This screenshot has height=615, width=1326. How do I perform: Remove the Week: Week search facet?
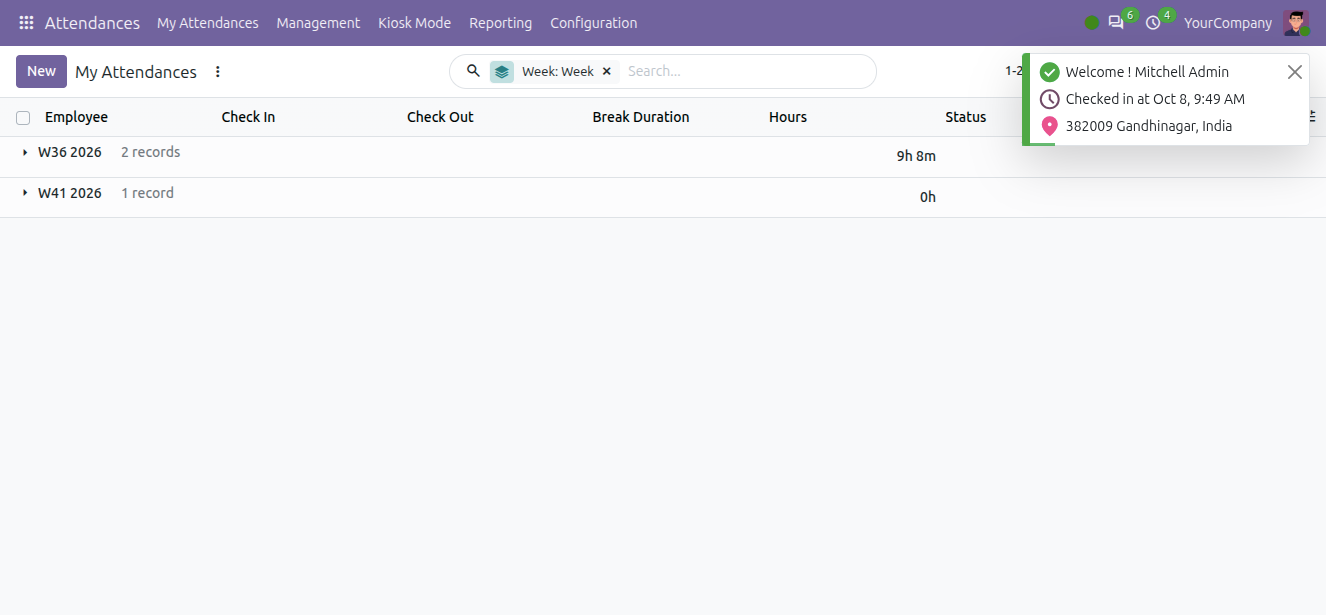tap(606, 72)
